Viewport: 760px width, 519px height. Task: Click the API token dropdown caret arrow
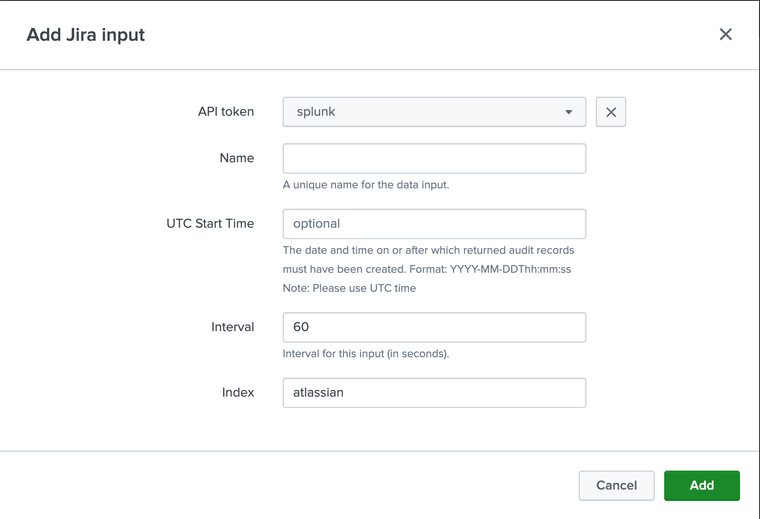tap(569, 112)
